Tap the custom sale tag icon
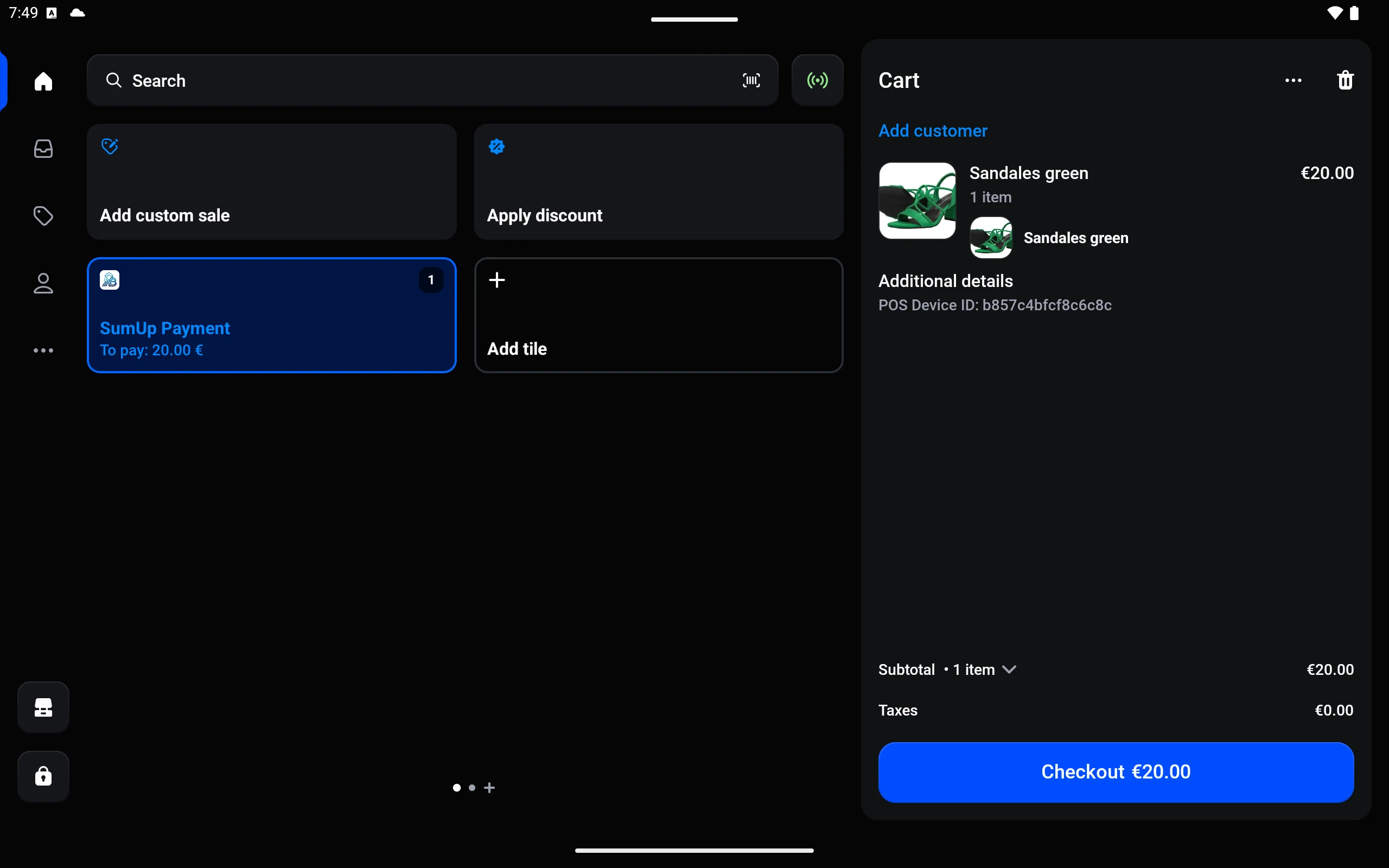1389x868 pixels. [x=110, y=146]
